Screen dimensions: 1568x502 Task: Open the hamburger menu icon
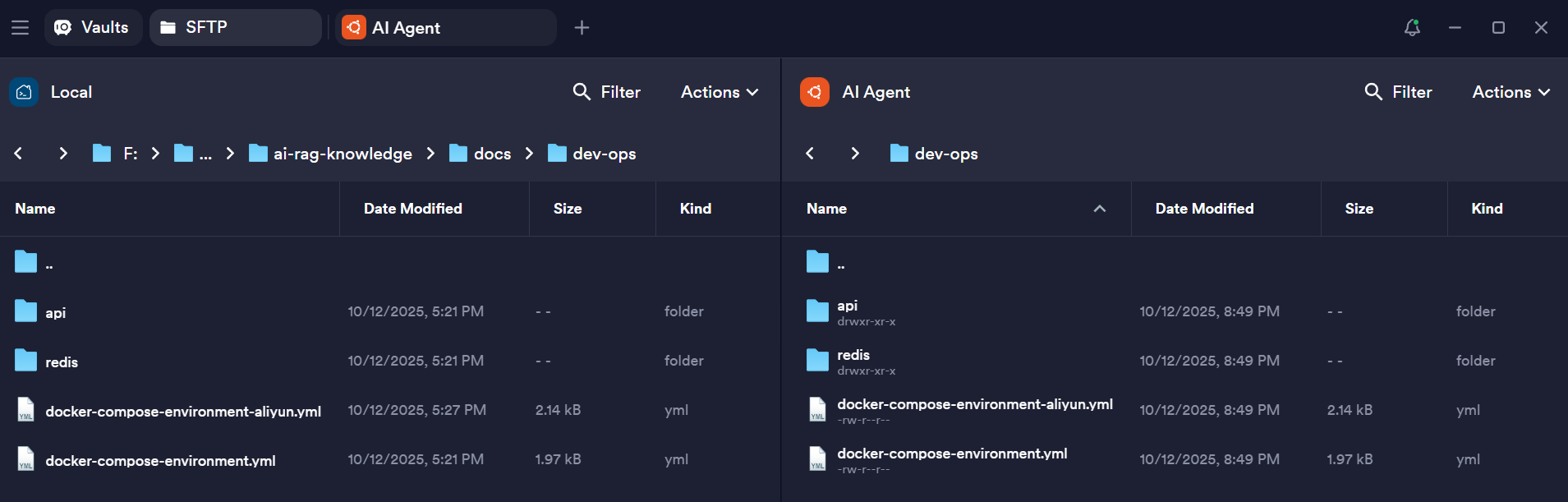click(x=20, y=28)
